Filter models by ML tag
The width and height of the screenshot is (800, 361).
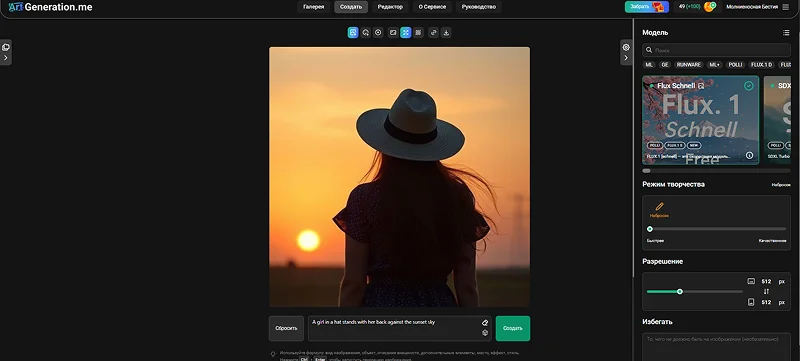click(x=649, y=65)
